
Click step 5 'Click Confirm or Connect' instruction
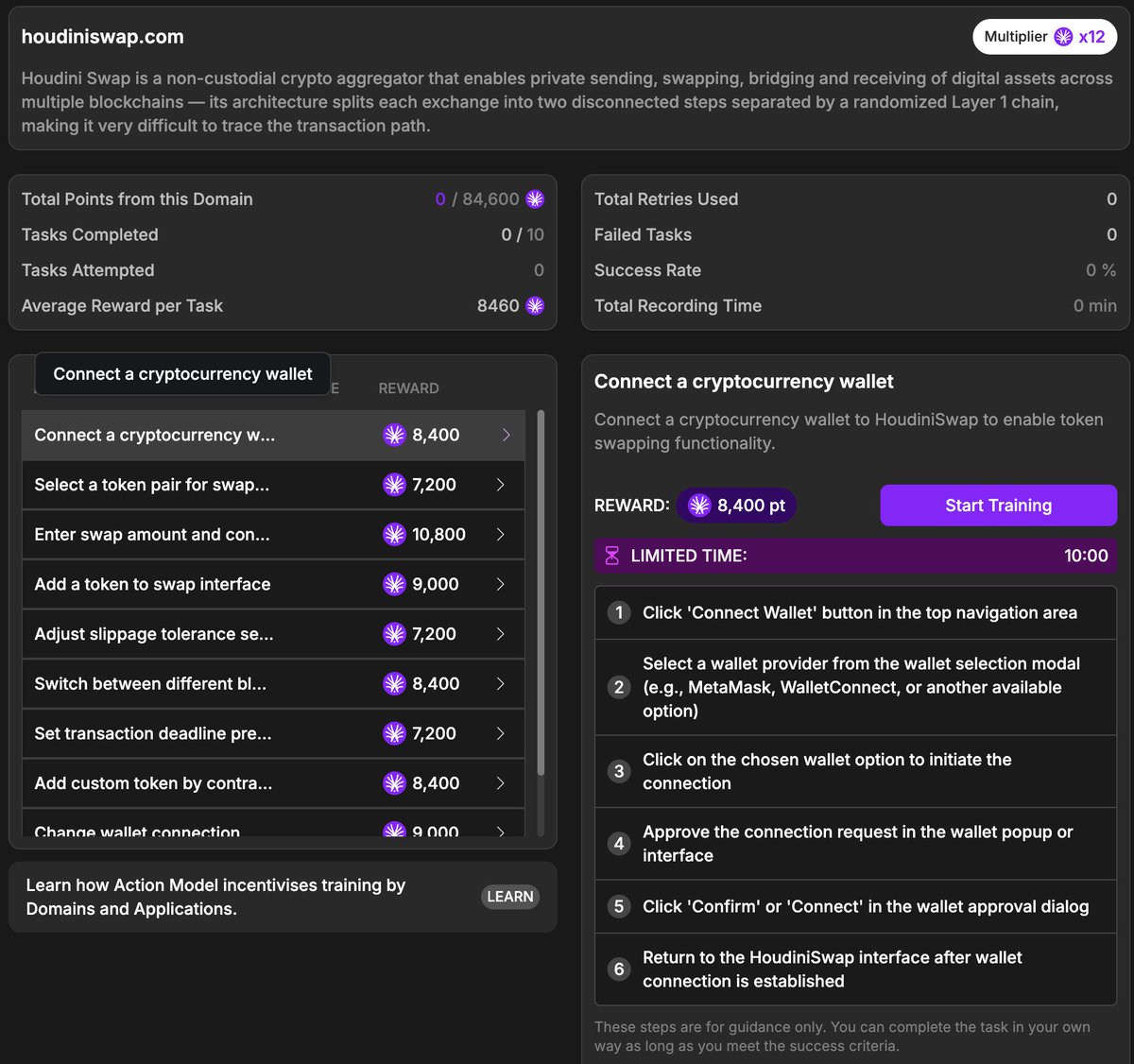(855, 906)
